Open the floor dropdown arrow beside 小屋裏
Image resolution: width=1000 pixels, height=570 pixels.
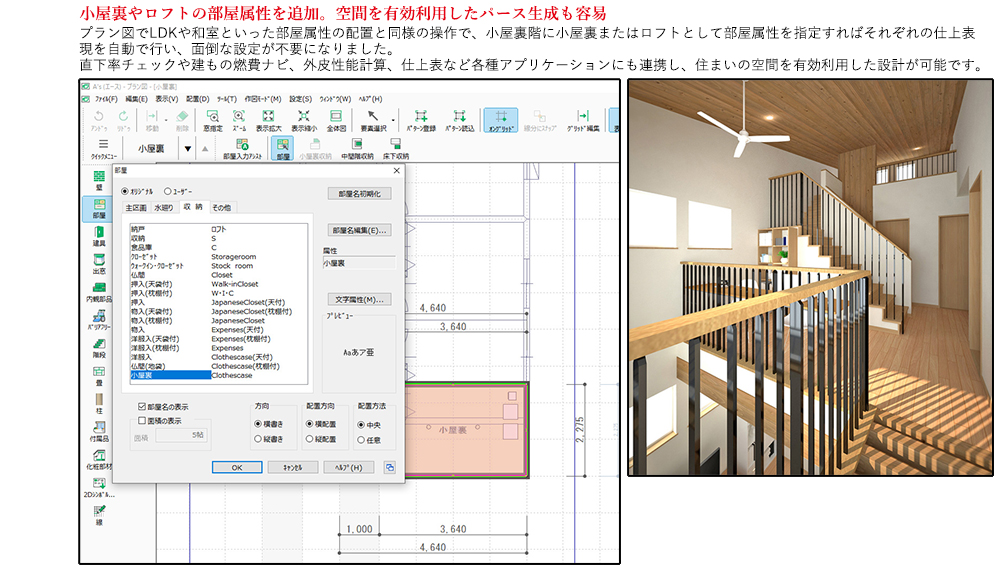click(x=188, y=149)
